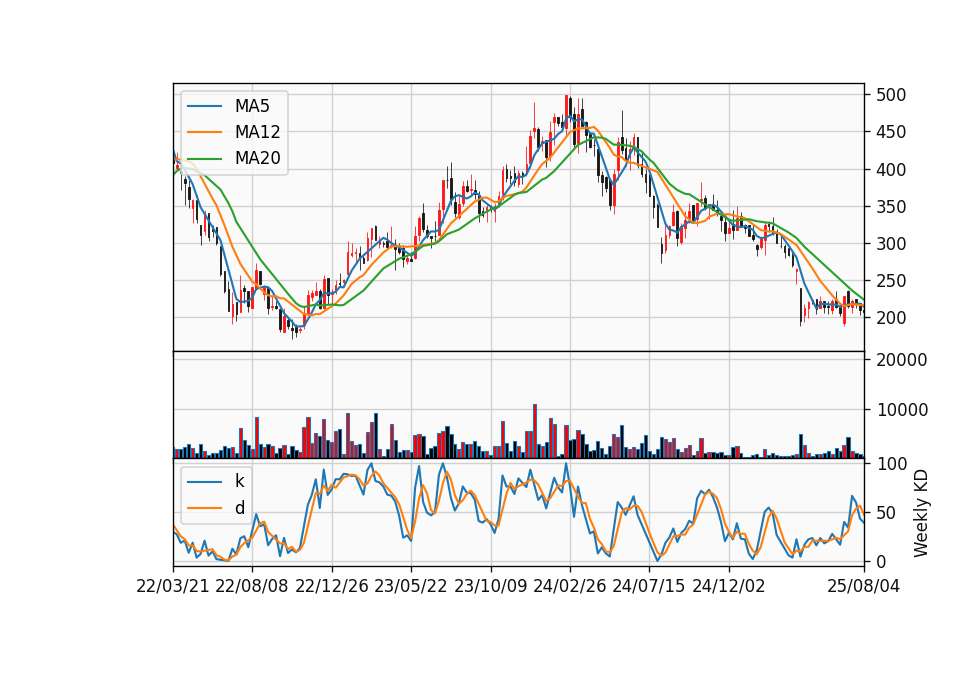Screen dimensions: 960x690
Task: Click the Weekly KD axis label
Action: click(x=921, y=513)
